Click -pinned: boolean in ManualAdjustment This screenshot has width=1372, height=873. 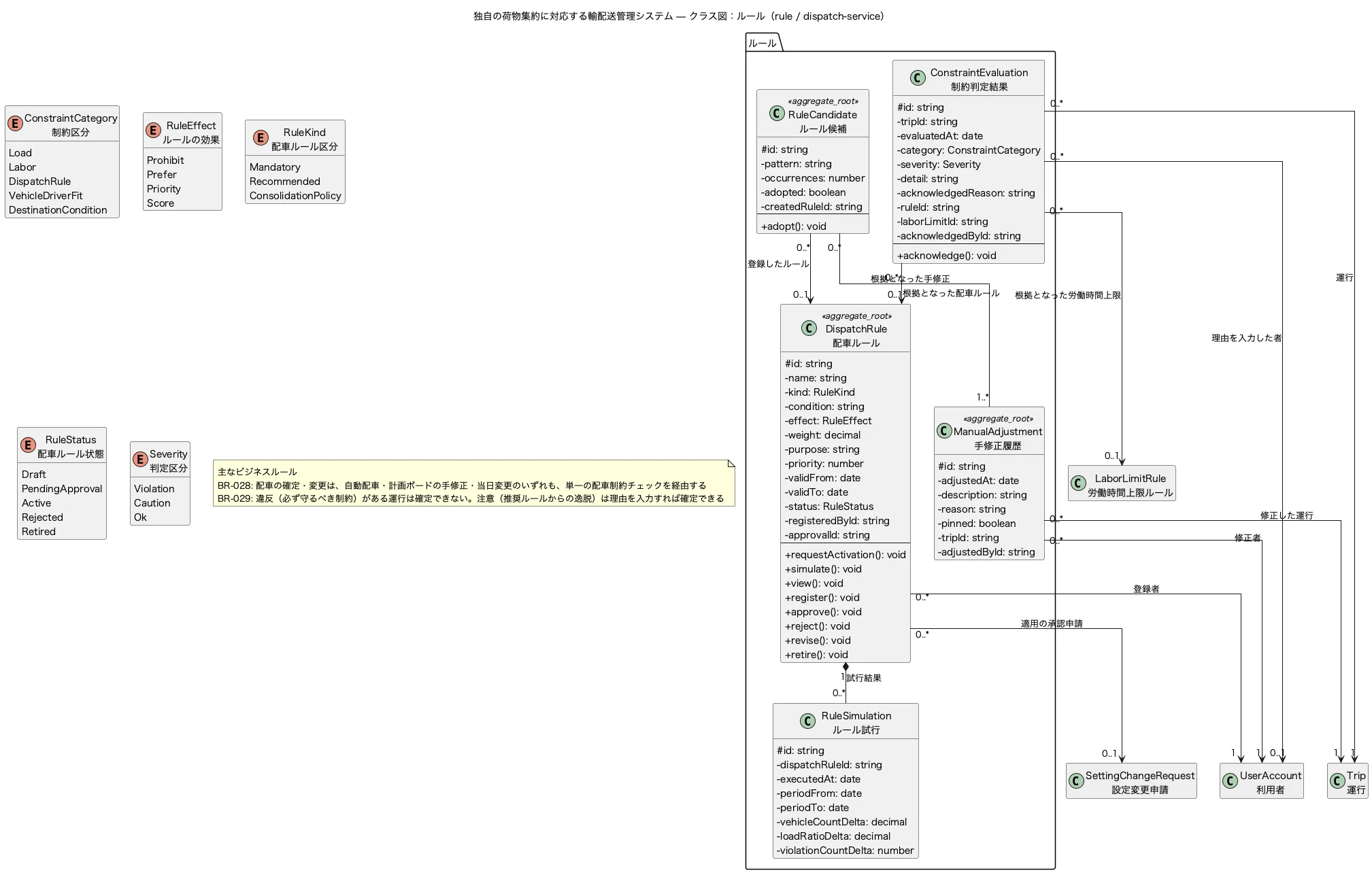(x=977, y=524)
